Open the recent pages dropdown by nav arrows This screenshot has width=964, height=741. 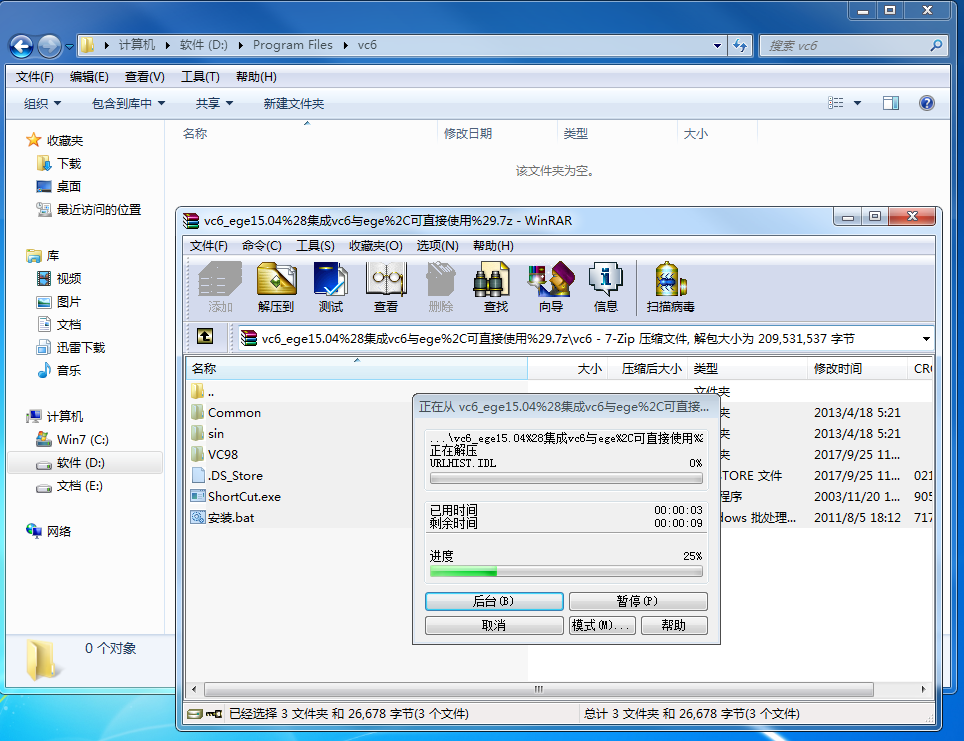click(x=69, y=46)
